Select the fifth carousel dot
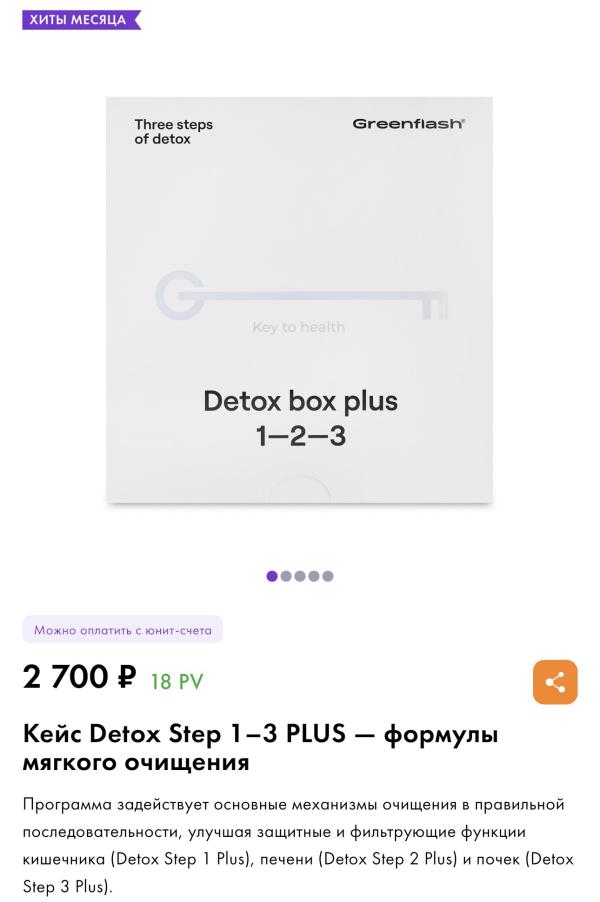Image resolution: width=600 pixels, height=902 pixels. point(327,576)
